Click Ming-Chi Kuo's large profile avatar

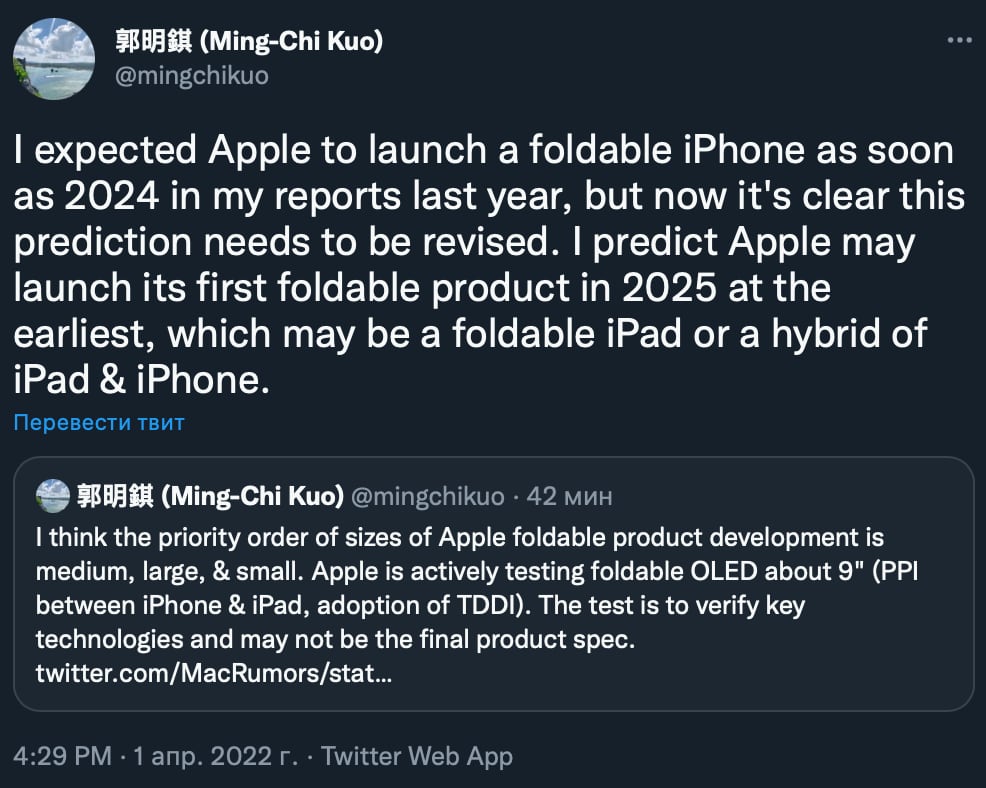[x=54, y=58]
